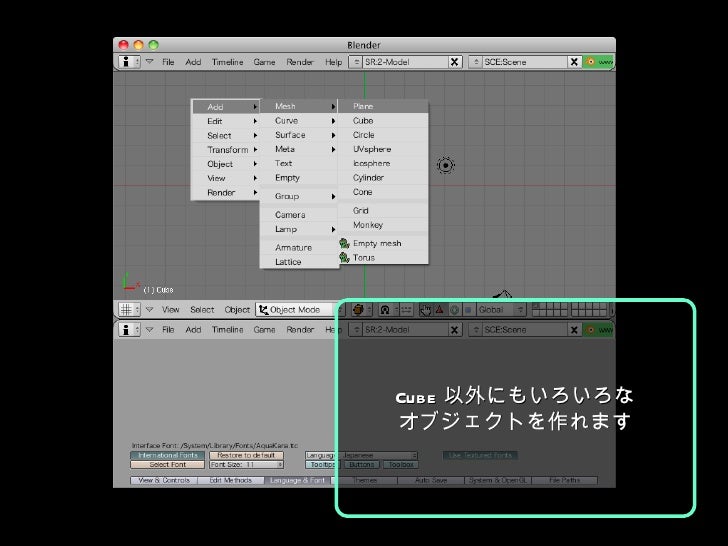This screenshot has width=728, height=546.
Task: Click the Select Font button
Action: [168, 464]
